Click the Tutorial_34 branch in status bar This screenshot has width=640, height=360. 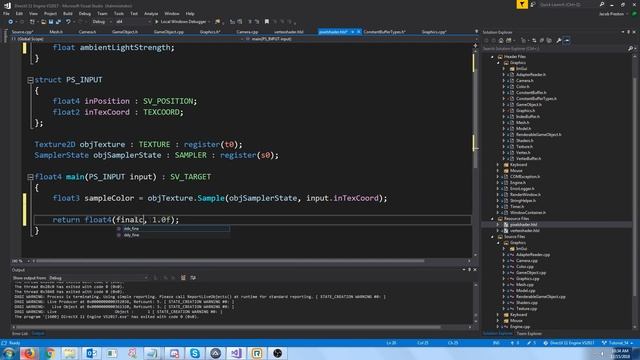617,343
